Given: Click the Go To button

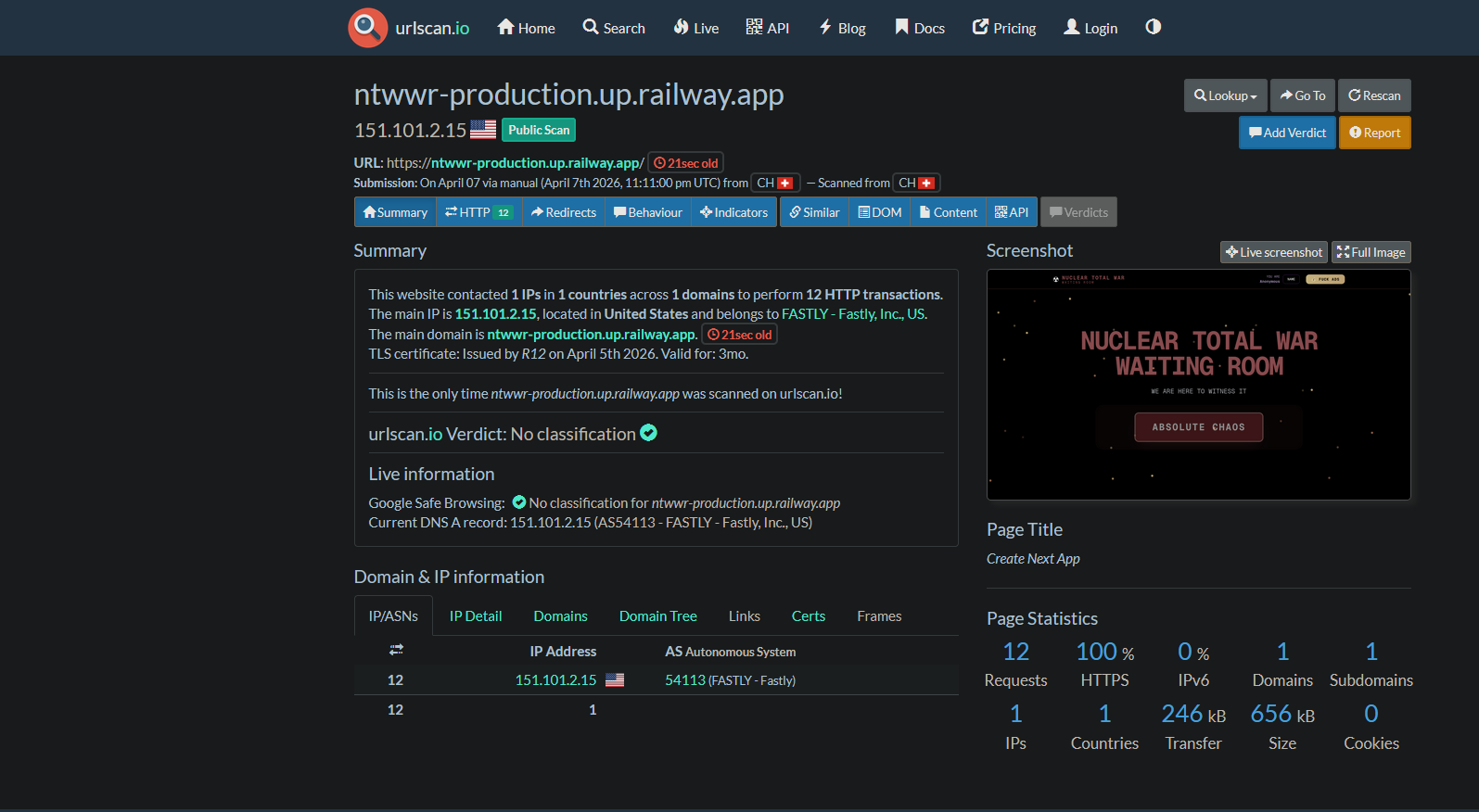Looking at the screenshot, I should [1303, 95].
